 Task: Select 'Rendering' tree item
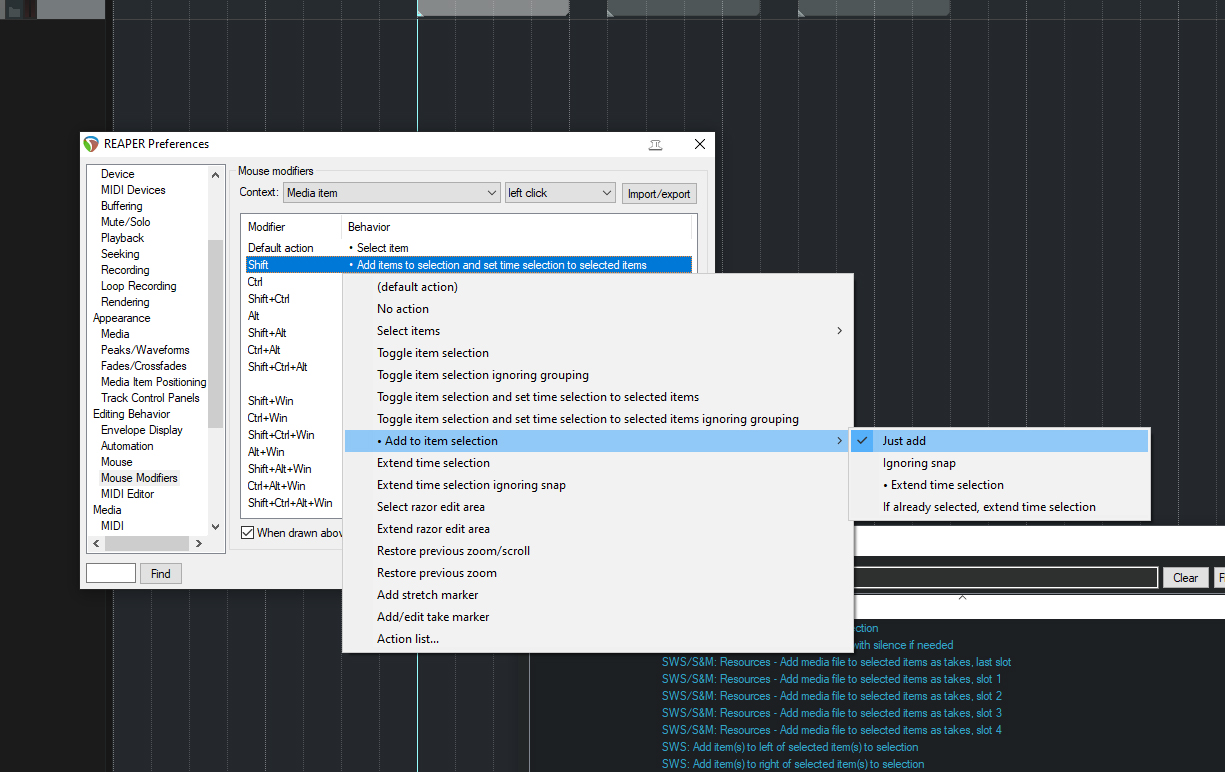point(125,302)
